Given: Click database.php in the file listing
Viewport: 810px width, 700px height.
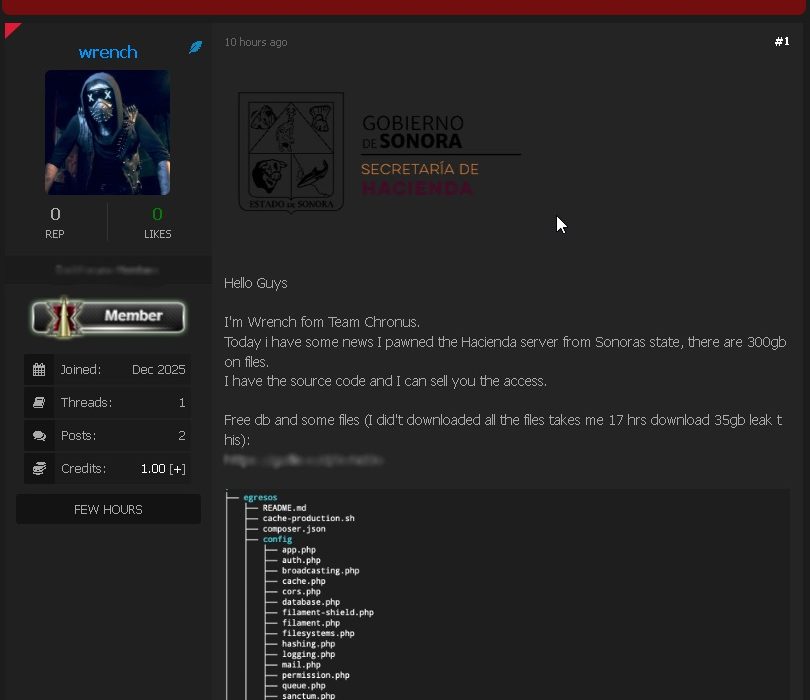Looking at the screenshot, I should (310, 602).
